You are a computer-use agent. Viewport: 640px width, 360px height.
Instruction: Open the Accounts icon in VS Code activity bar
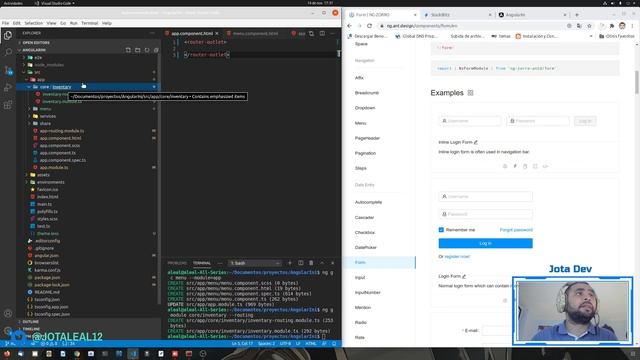point(8,313)
